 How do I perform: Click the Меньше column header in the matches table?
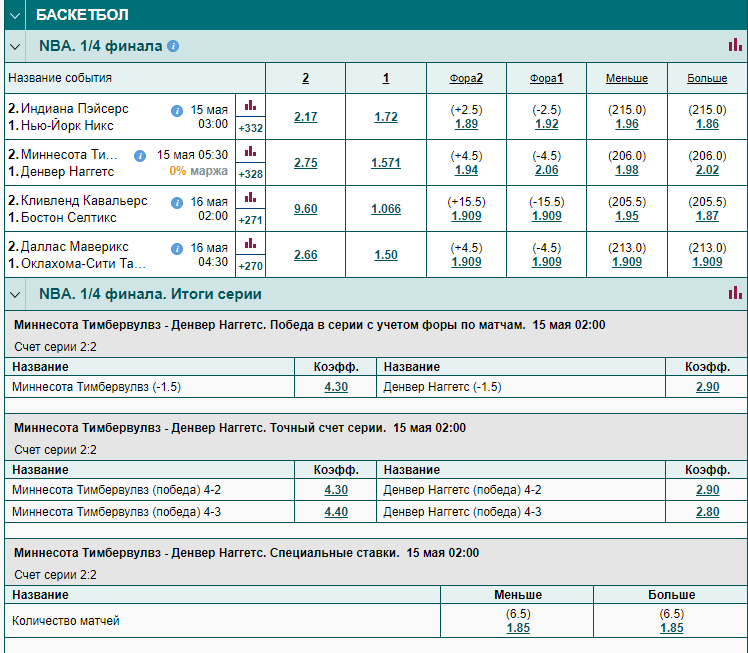(627, 78)
